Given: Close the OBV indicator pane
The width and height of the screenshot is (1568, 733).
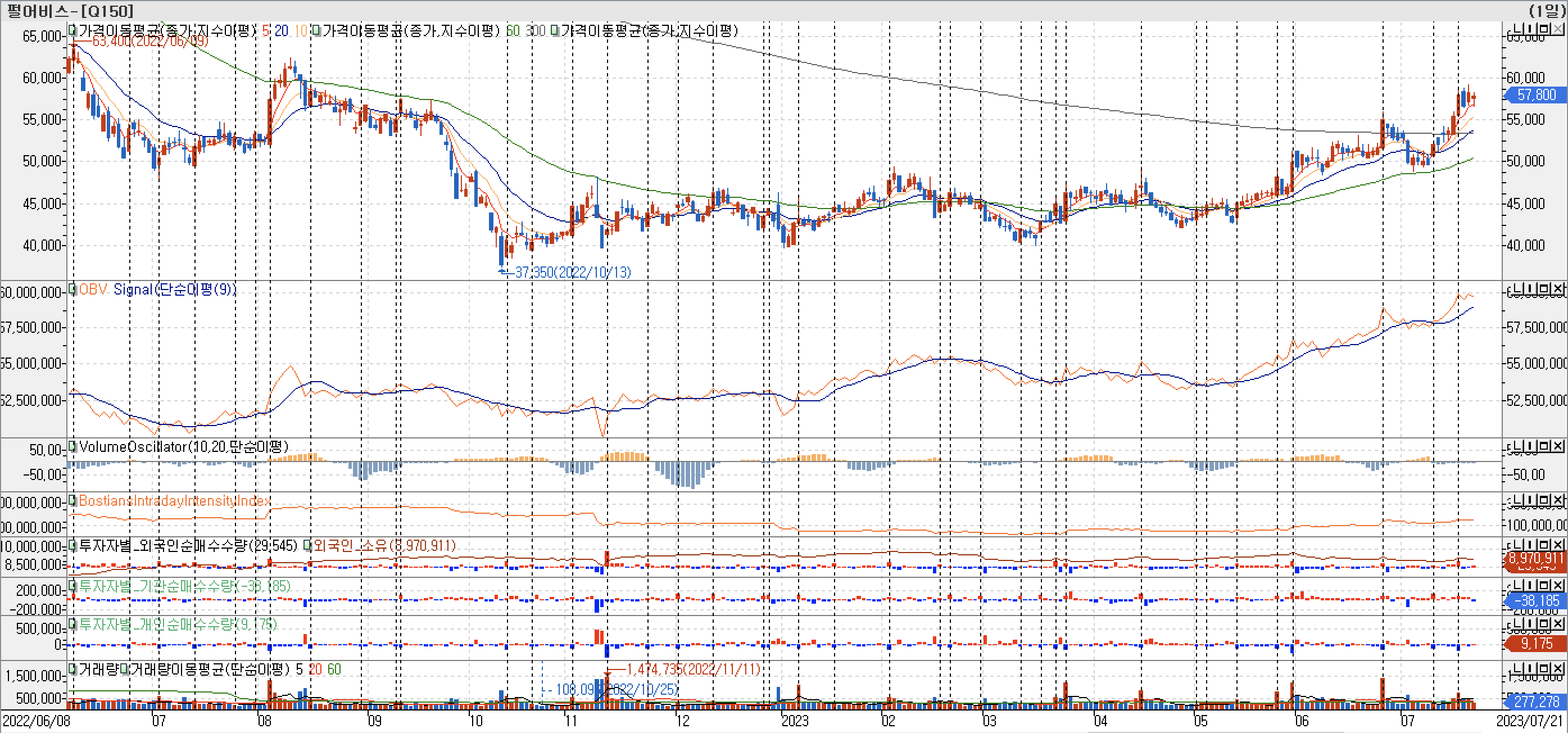Looking at the screenshot, I should (1558, 289).
